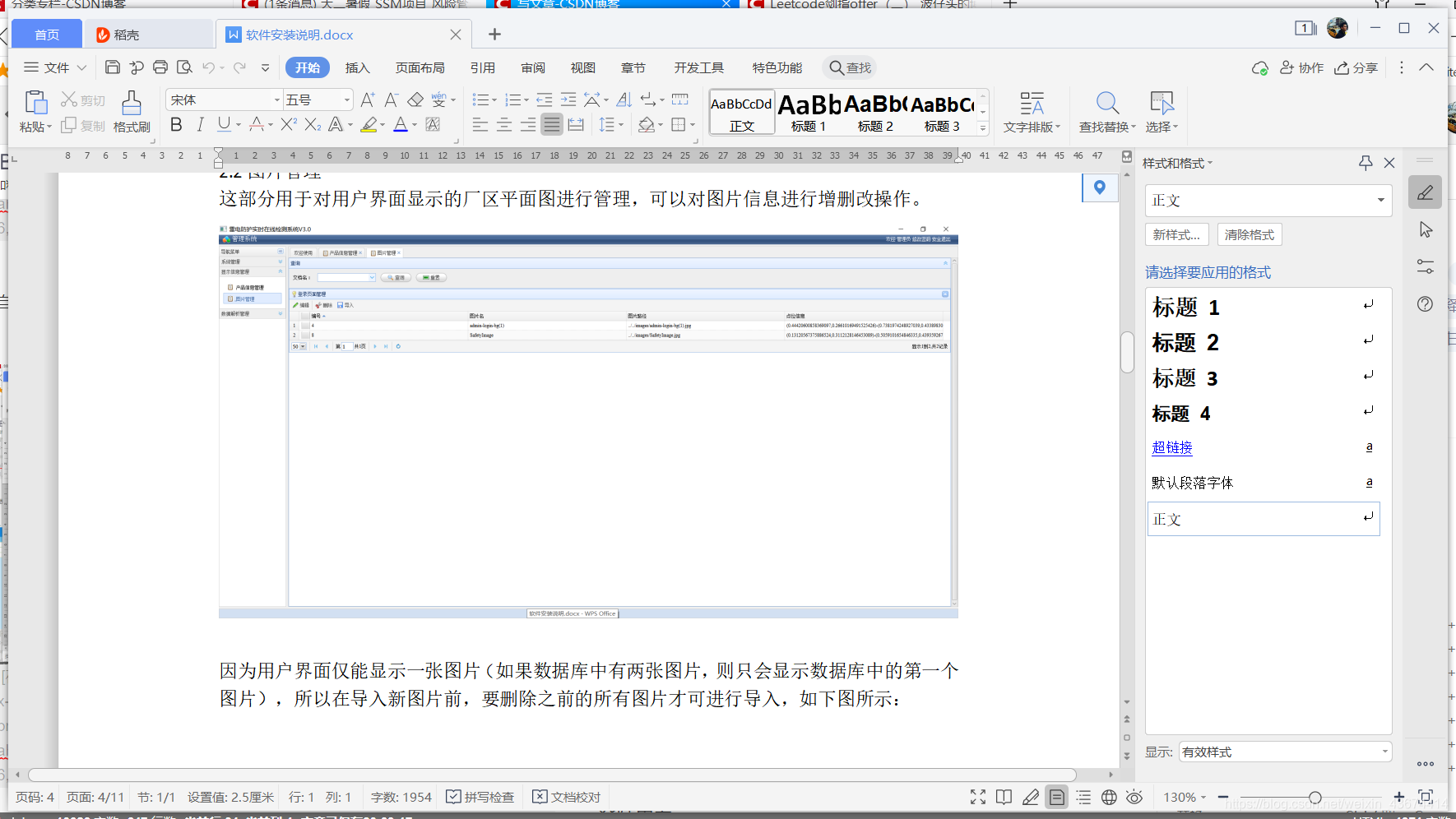Click the zoom in plus icon

1399,797
